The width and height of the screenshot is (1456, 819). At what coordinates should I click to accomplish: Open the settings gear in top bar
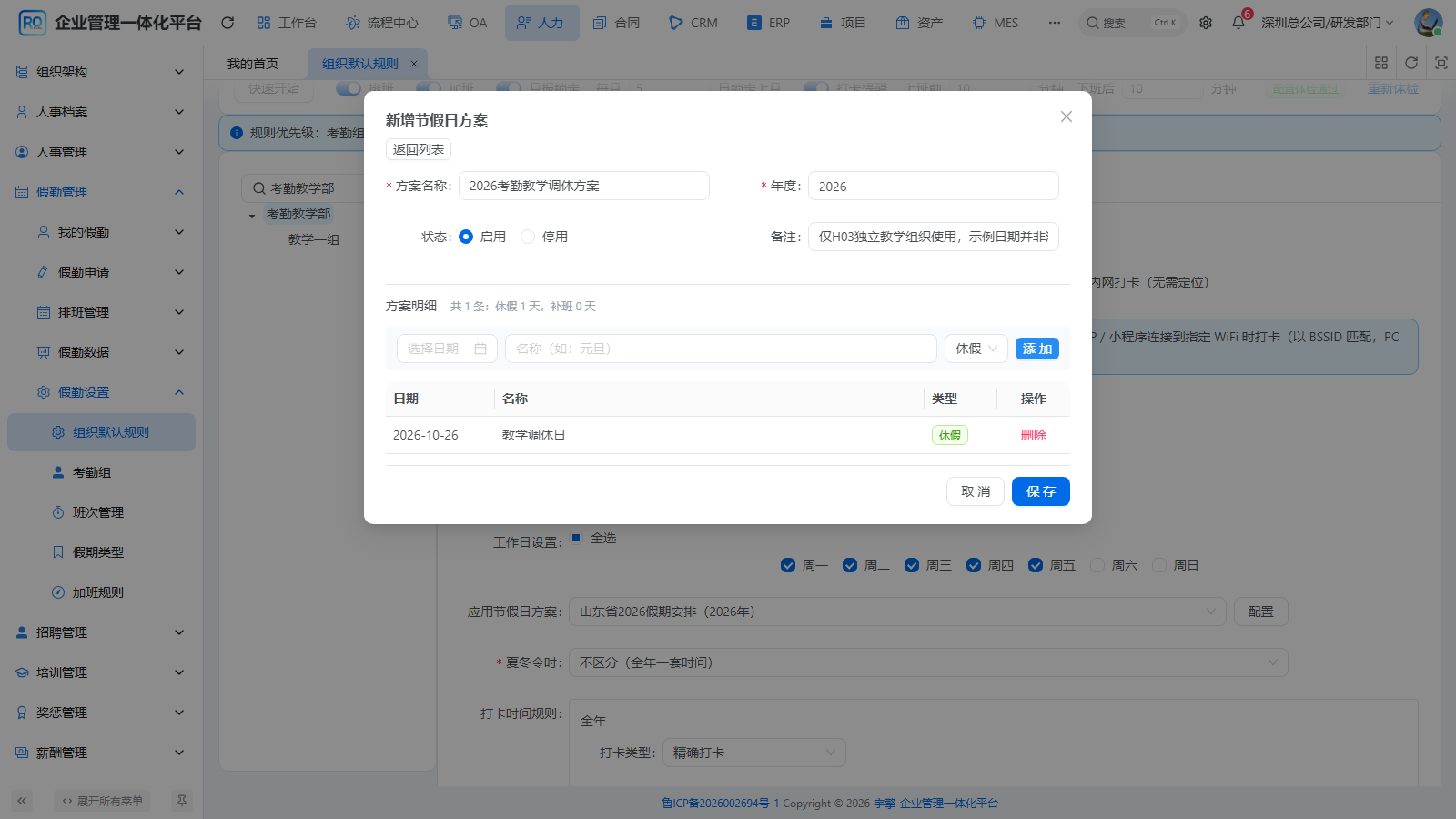tap(1206, 23)
